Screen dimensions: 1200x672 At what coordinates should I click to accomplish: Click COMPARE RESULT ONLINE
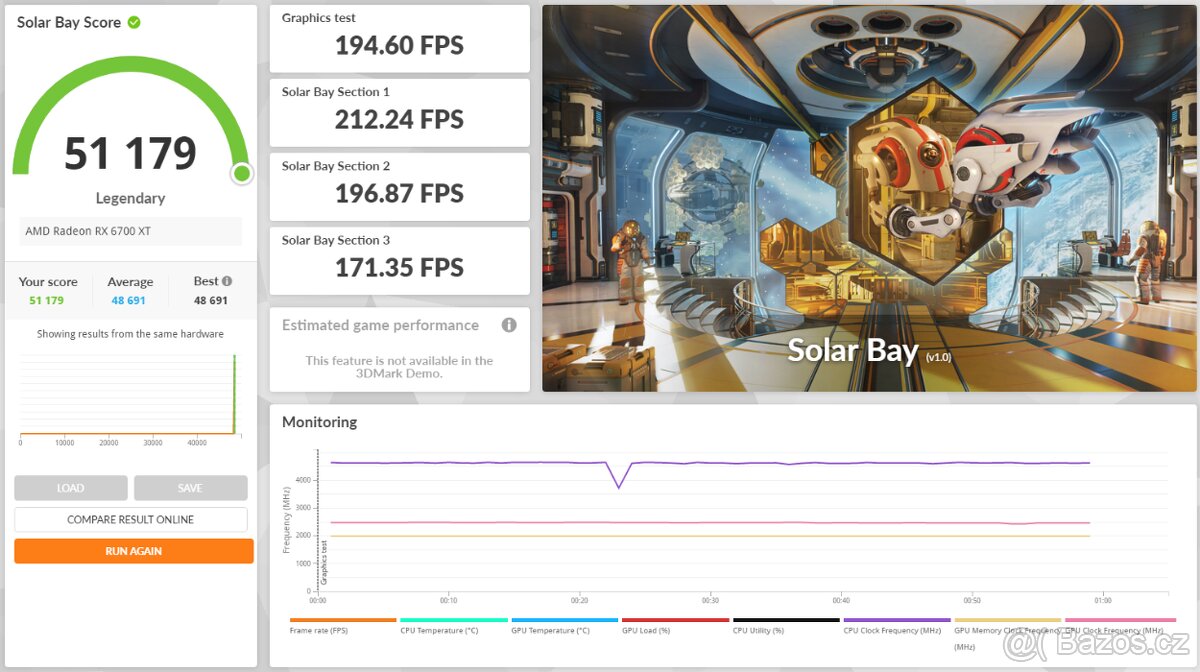130,520
